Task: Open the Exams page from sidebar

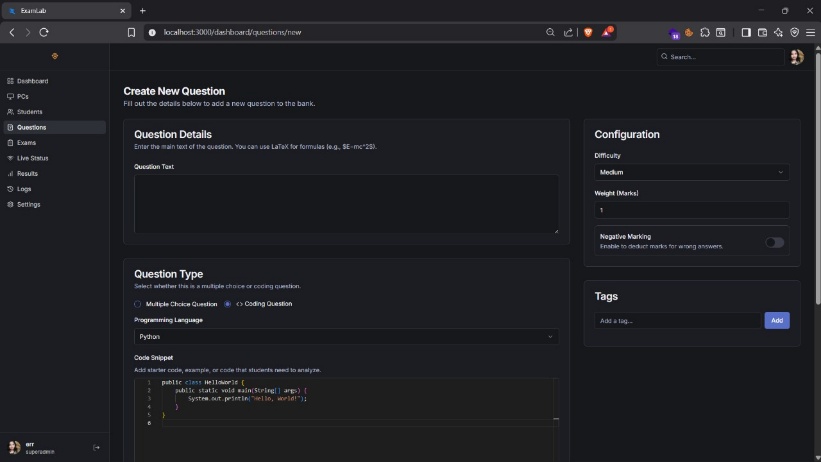Action: coord(26,143)
